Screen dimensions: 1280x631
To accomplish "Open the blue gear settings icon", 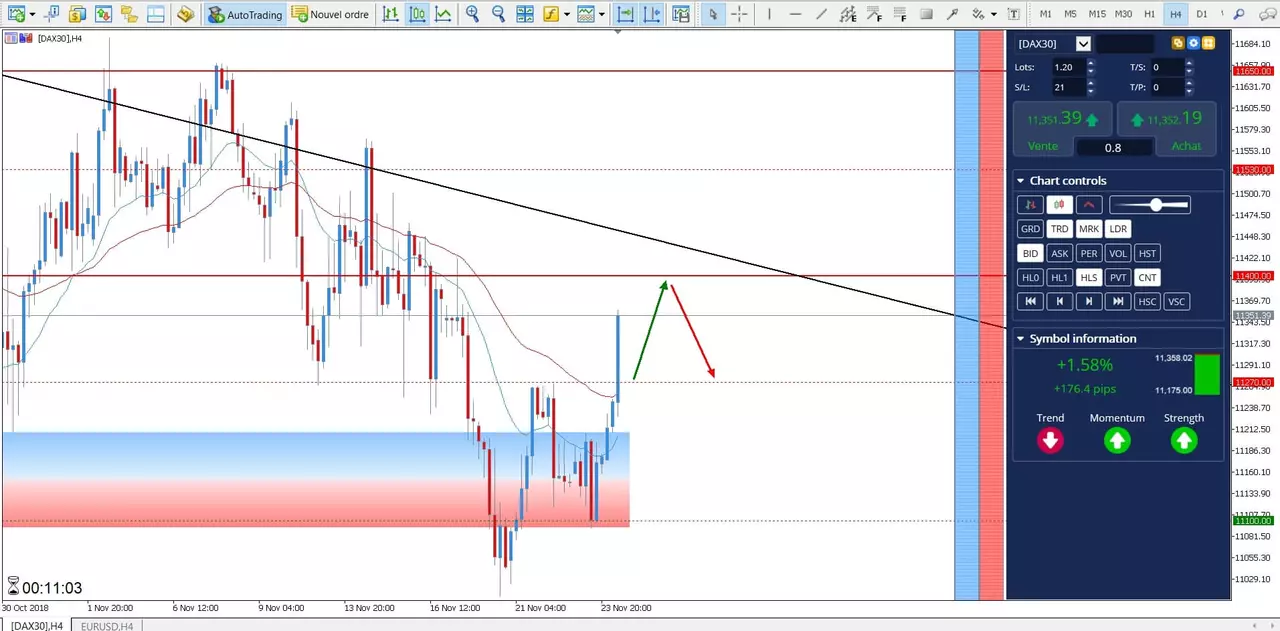I will [1193, 43].
